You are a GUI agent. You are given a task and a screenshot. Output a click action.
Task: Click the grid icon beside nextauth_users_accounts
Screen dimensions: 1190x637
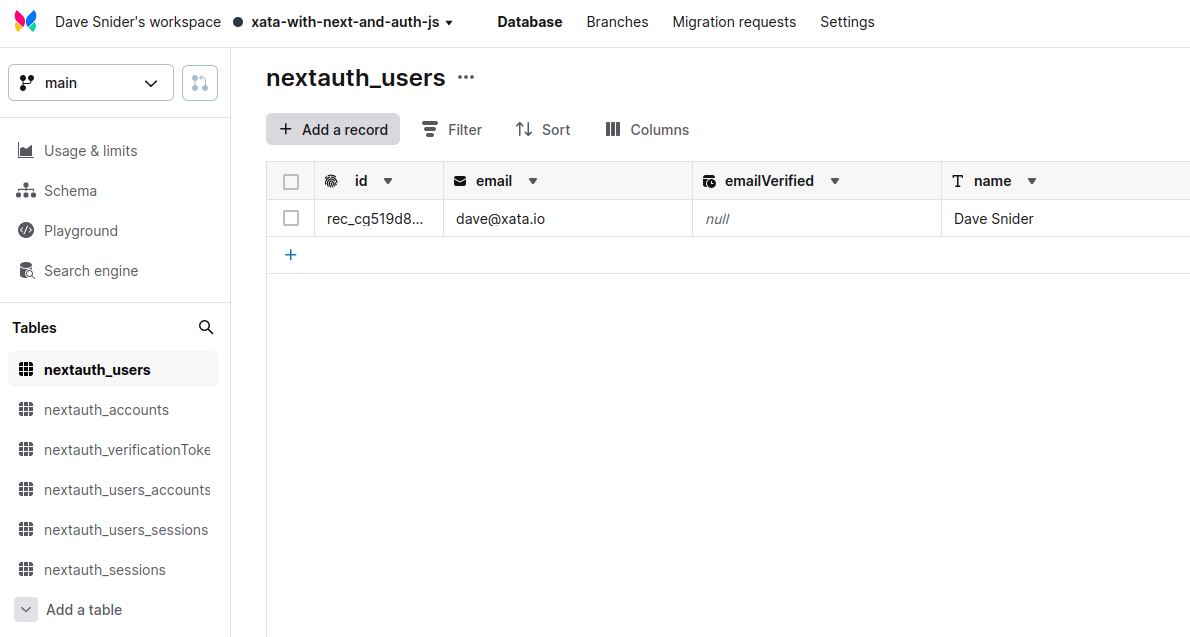pyautogui.click(x=26, y=490)
